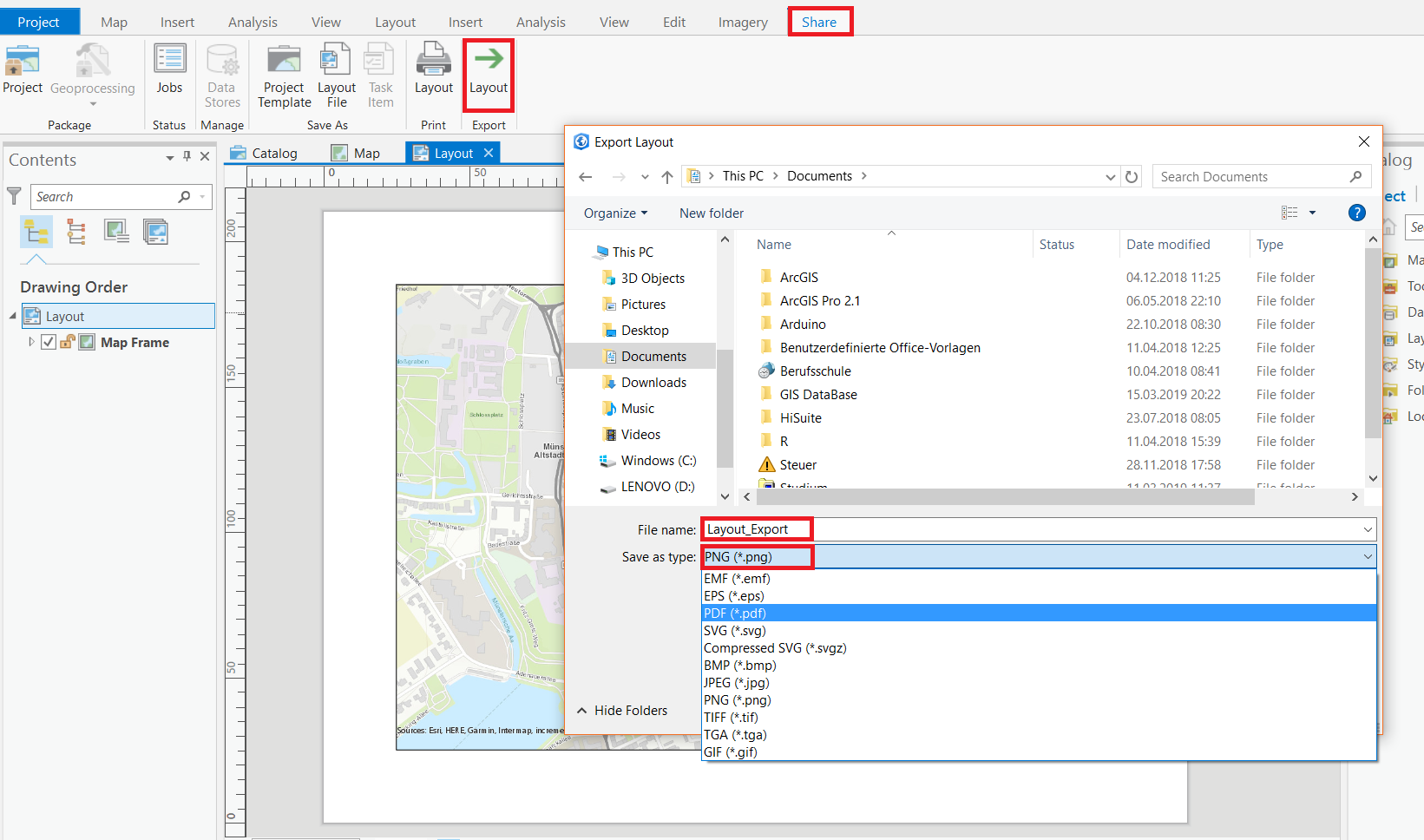This screenshot has width=1424, height=840.
Task: Expand the Map Frame tree node
Action: pyautogui.click(x=32, y=342)
